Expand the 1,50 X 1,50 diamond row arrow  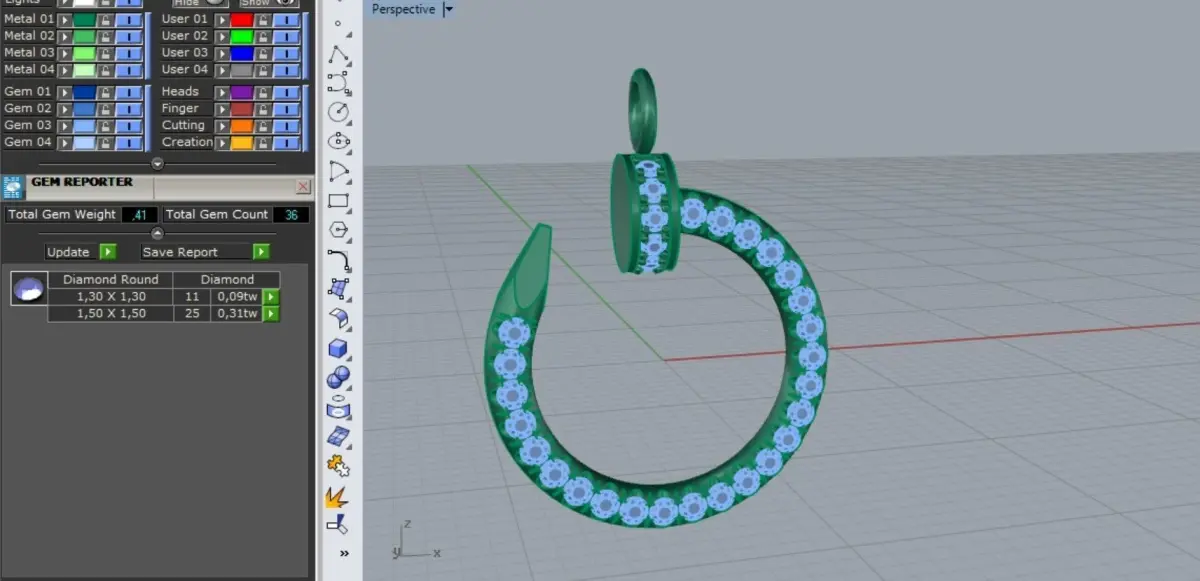(270, 314)
